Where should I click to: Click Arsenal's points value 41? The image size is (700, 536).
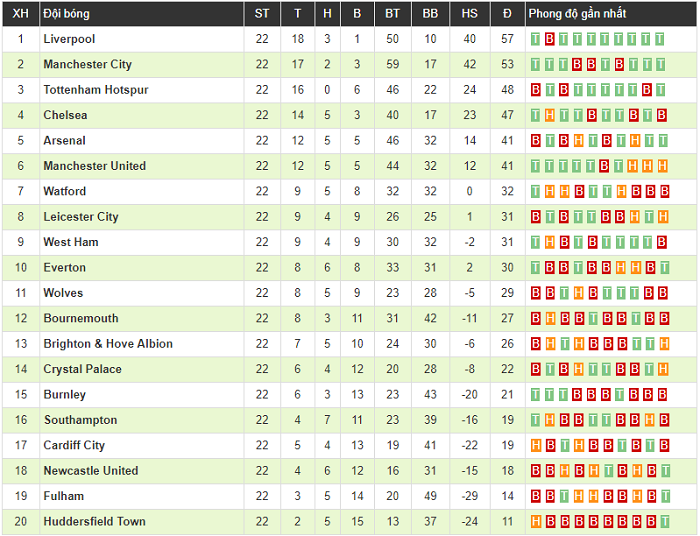click(507, 141)
